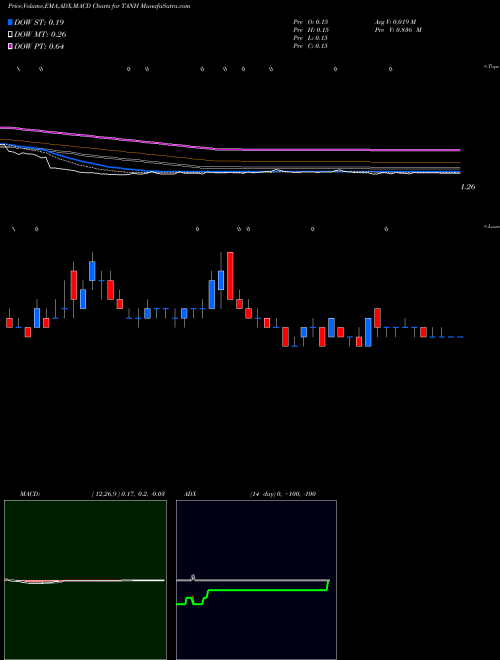The image size is (500, 660).
Task: Click the ADX panel title
Action: point(190,494)
